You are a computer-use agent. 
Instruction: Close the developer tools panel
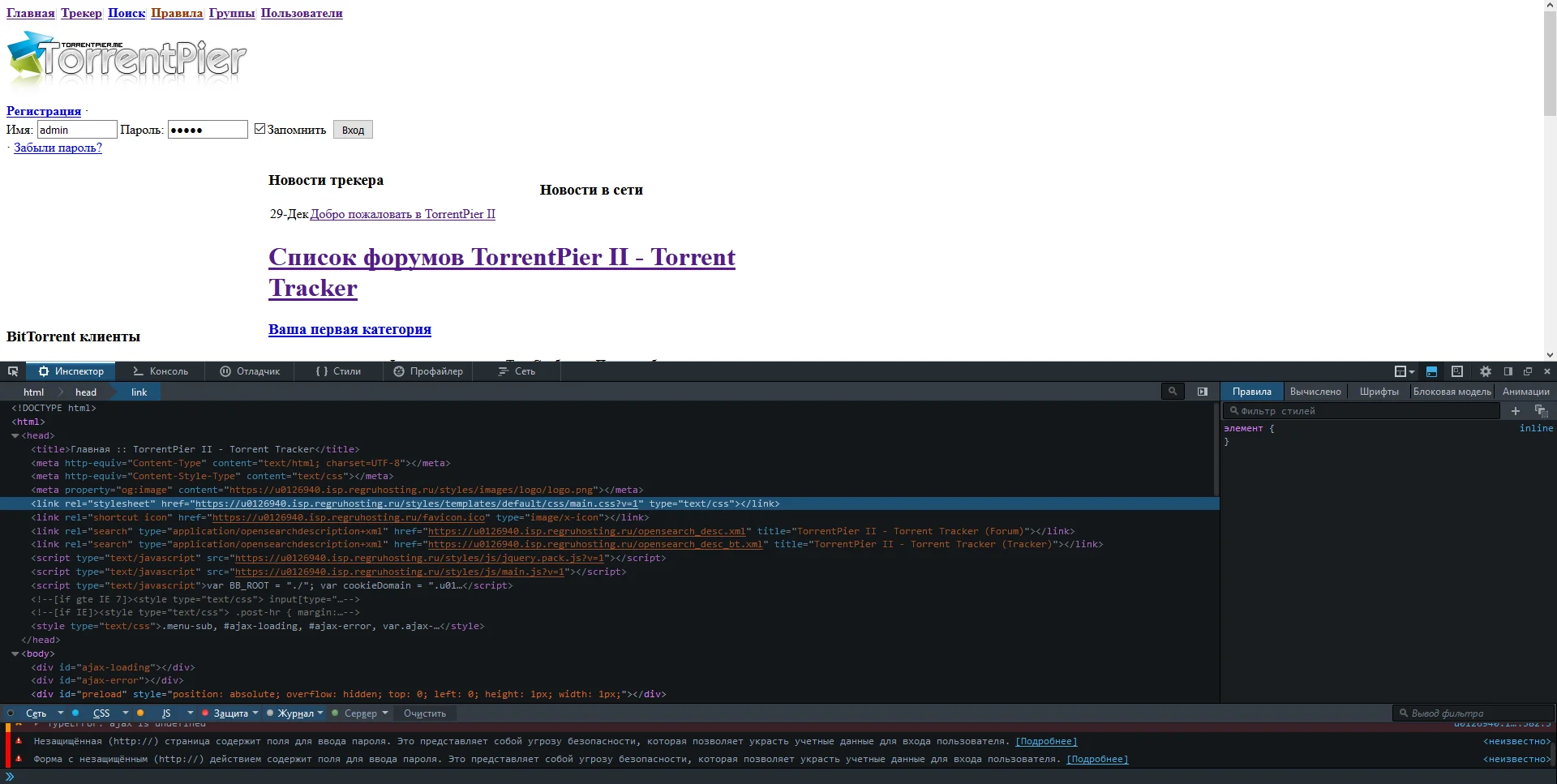1547,371
